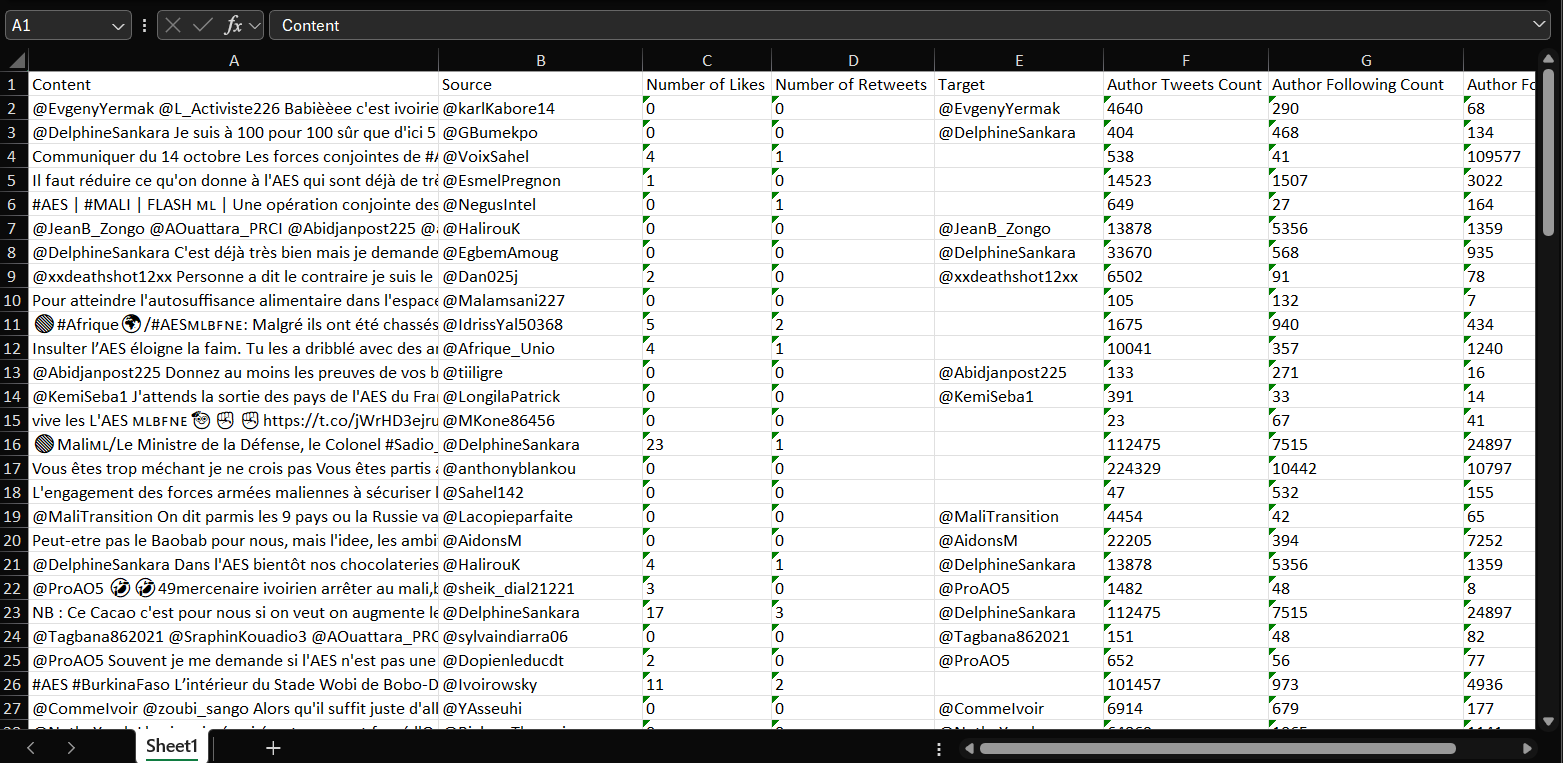Click the Insert Function fx icon
1563x763 pixels.
pos(233,25)
